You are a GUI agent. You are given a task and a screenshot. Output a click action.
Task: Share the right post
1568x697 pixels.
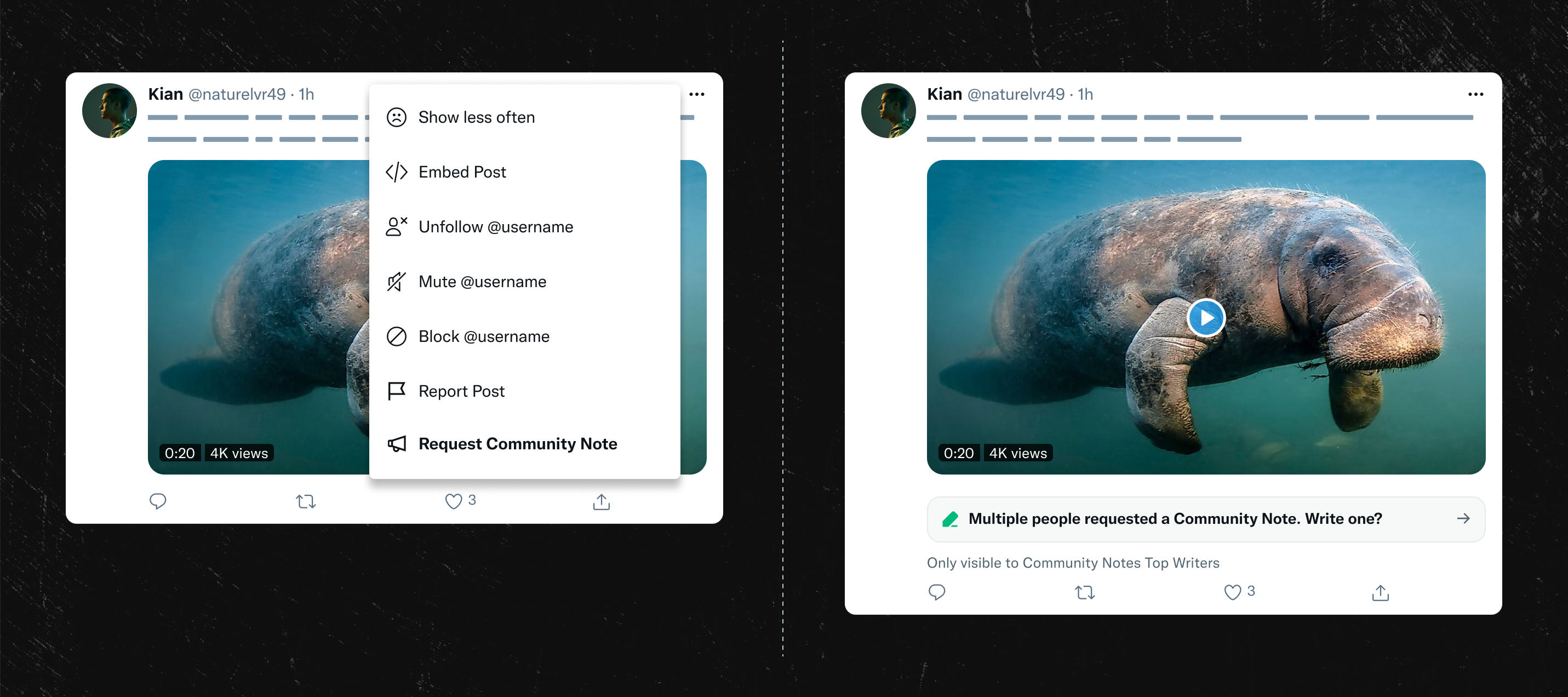(1380, 592)
